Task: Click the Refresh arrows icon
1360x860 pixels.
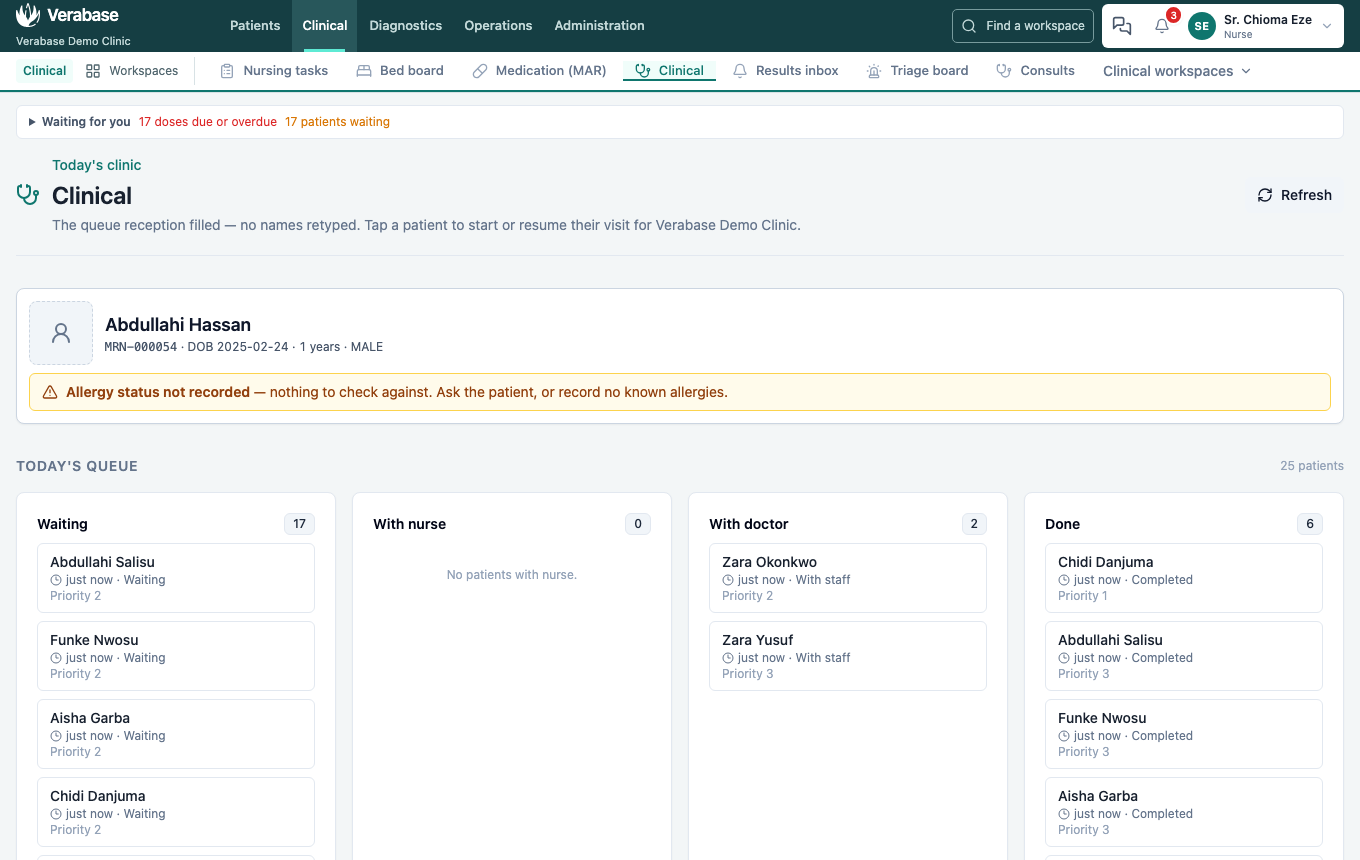Action: click(x=1265, y=195)
